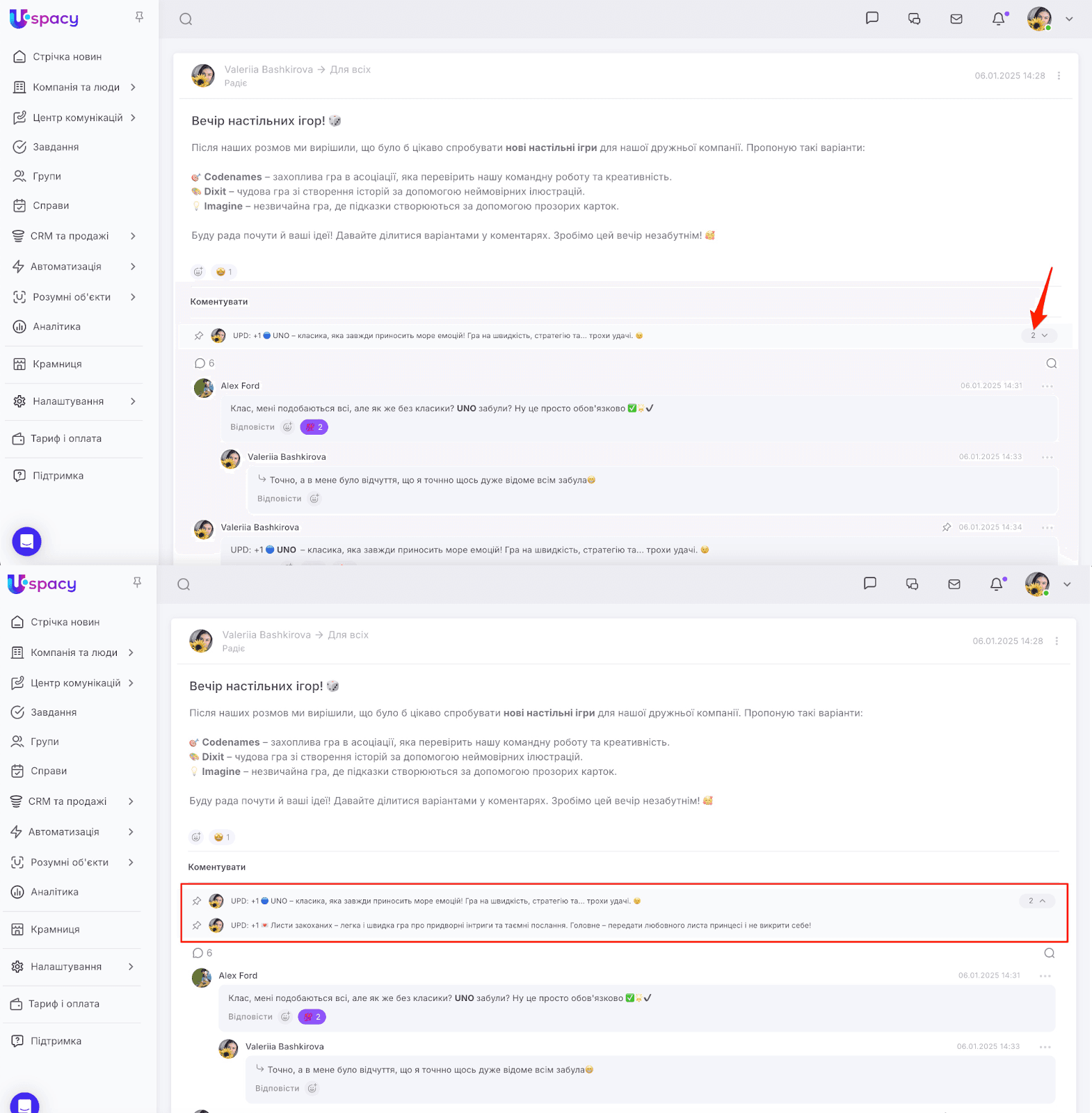Image resolution: width=1092 pixels, height=1113 pixels.
Task: Open post options three-dot menu near 14:28 in upper screenshot
Action: (1059, 76)
